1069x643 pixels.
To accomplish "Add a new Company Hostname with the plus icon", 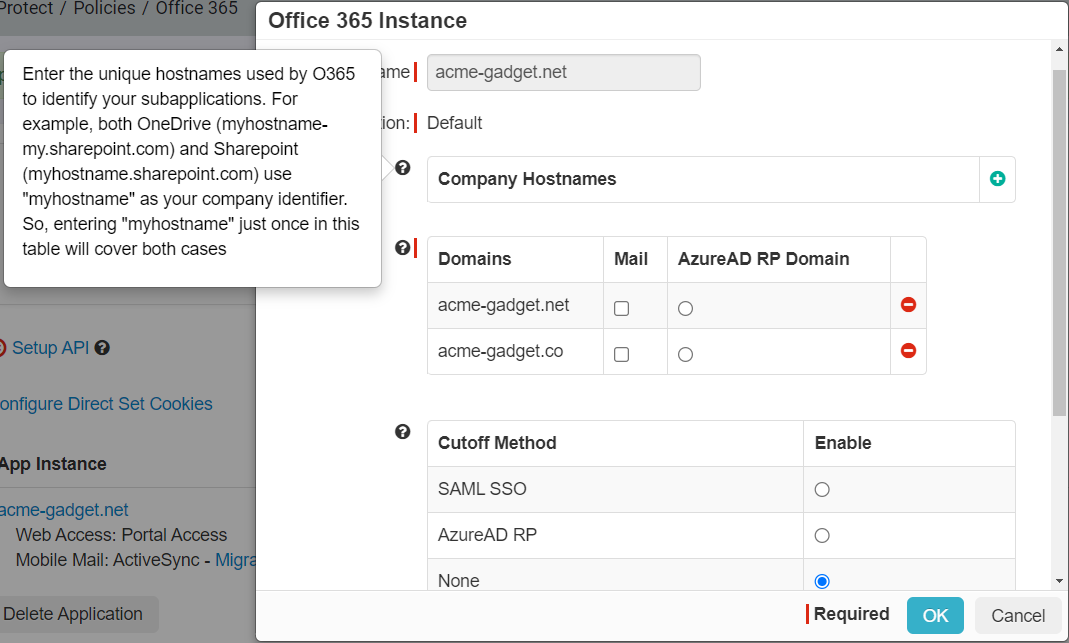I will coord(997,179).
